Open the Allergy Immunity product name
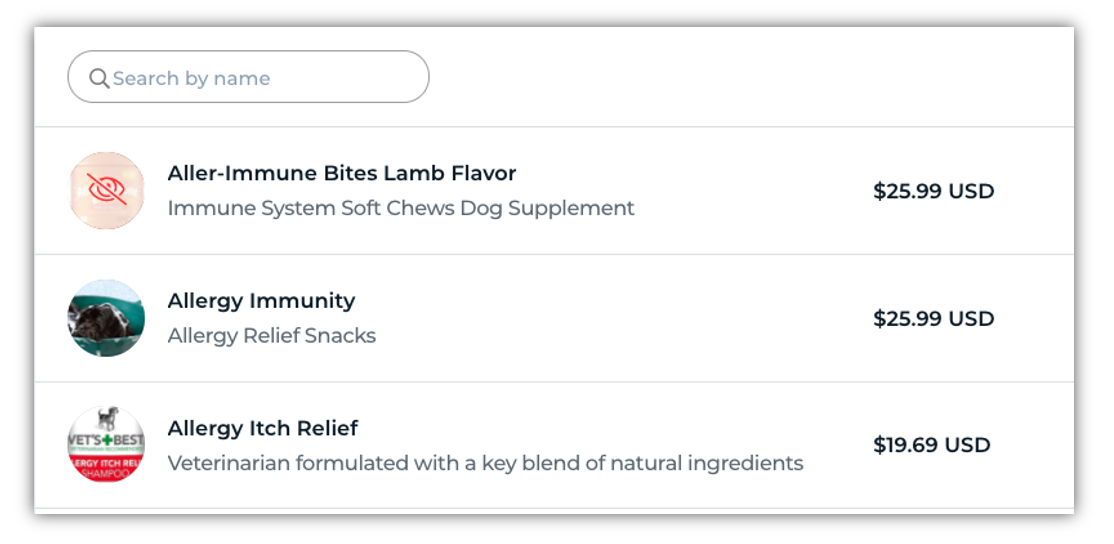The height and width of the screenshot is (544, 1114). pos(261,300)
